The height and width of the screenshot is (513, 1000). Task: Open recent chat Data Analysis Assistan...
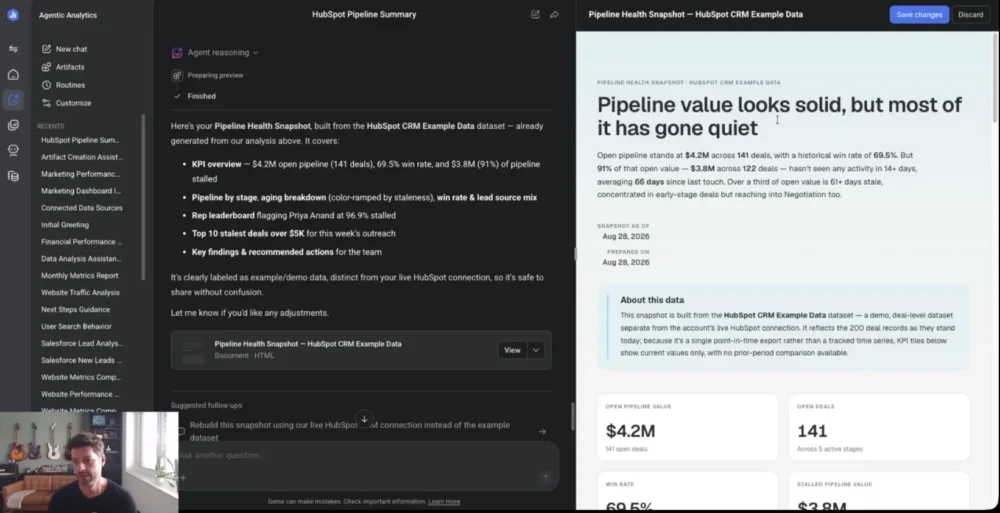[81, 259]
